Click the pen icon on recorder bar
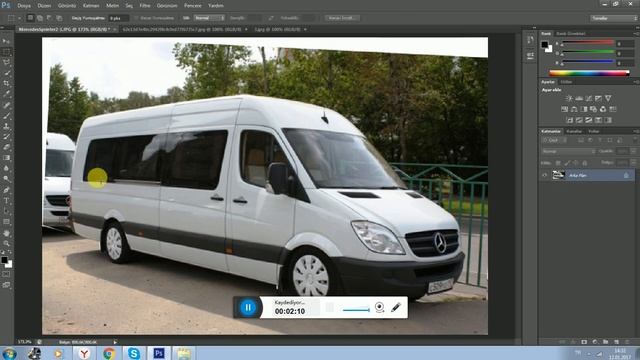 point(396,307)
